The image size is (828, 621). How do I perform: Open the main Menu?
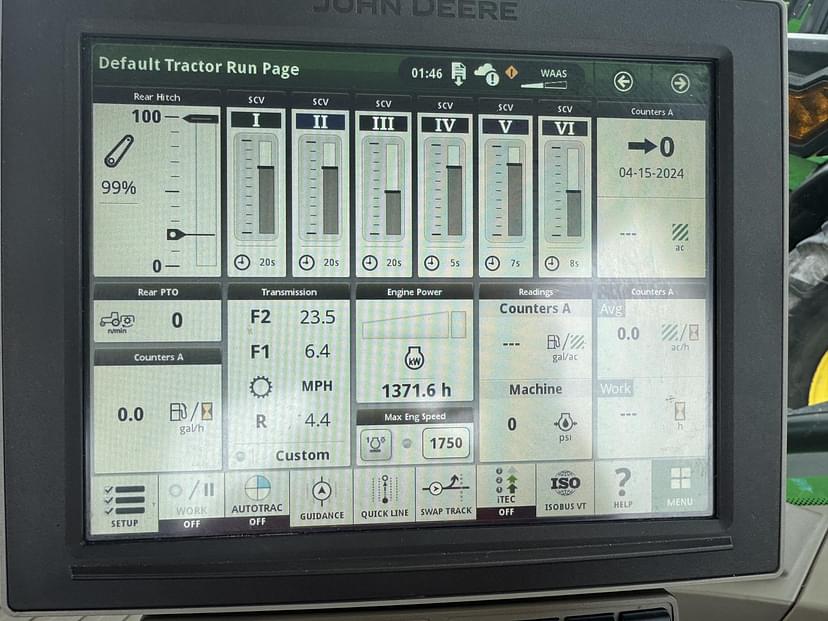click(680, 486)
